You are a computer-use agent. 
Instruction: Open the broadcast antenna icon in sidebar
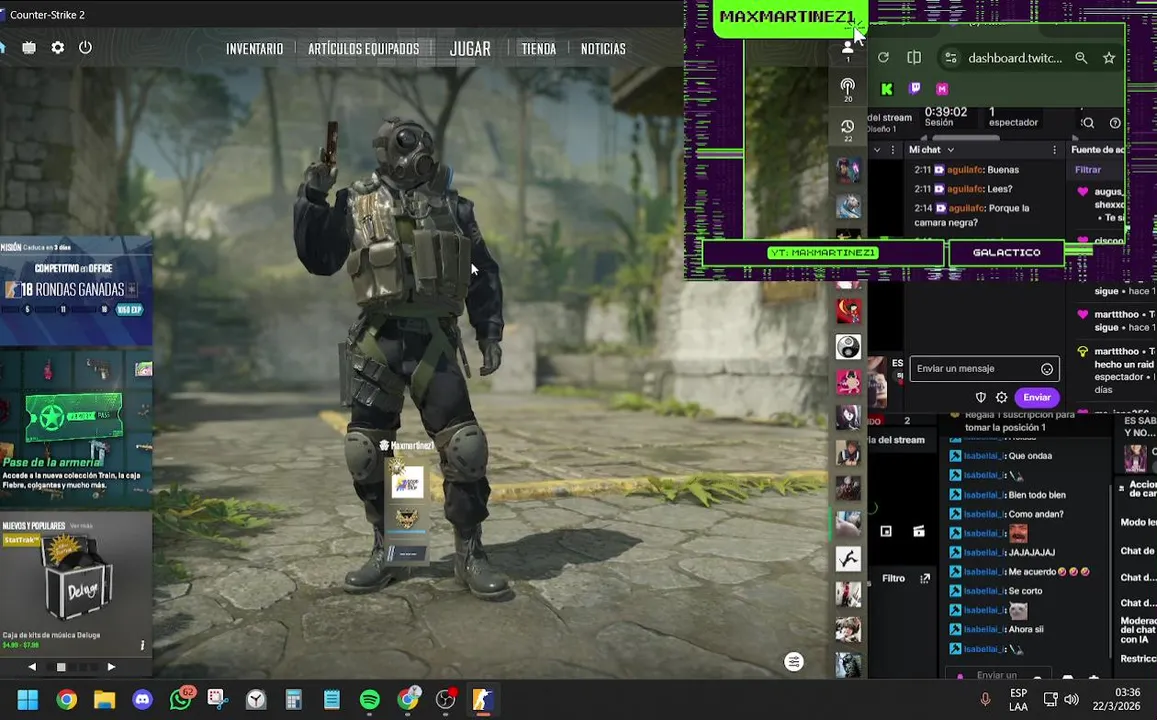[x=848, y=90]
